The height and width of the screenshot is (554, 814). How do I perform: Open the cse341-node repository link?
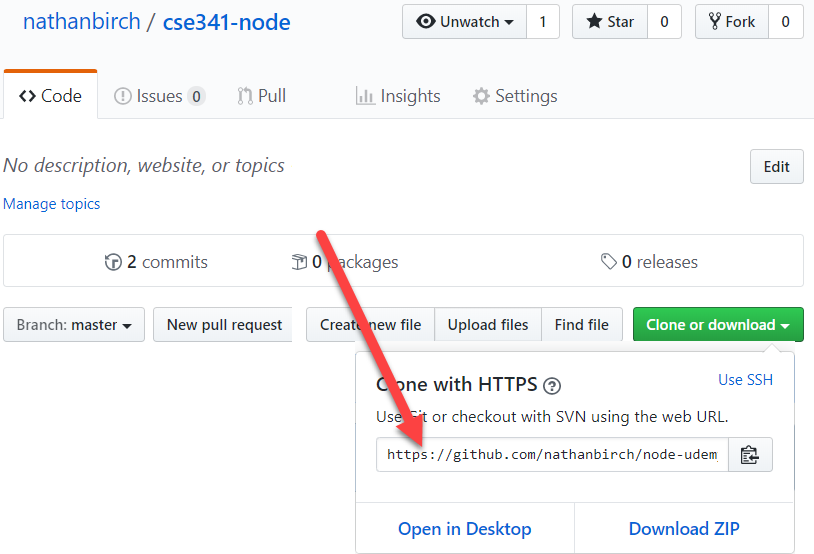click(226, 22)
